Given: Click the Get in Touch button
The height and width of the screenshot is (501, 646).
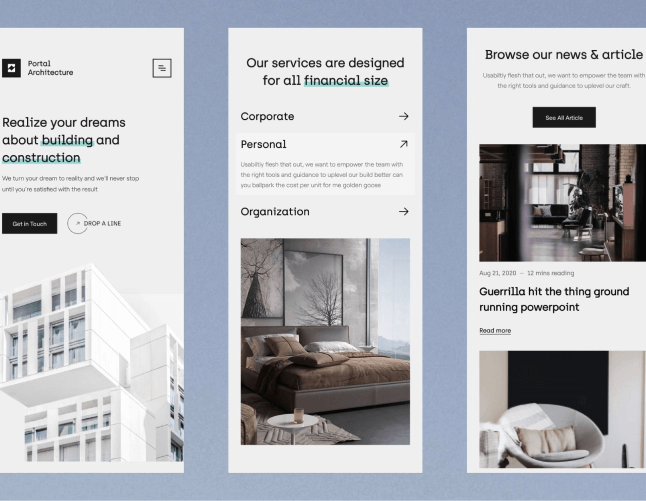Looking at the screenshot, I should pos(29,223).
